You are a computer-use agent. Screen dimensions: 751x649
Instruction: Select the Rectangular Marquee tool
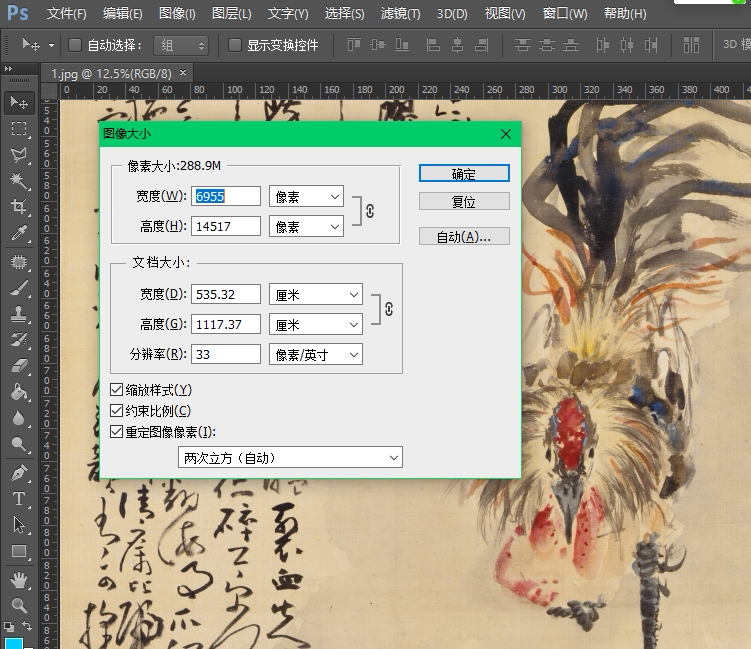click(x=19, y=129)
